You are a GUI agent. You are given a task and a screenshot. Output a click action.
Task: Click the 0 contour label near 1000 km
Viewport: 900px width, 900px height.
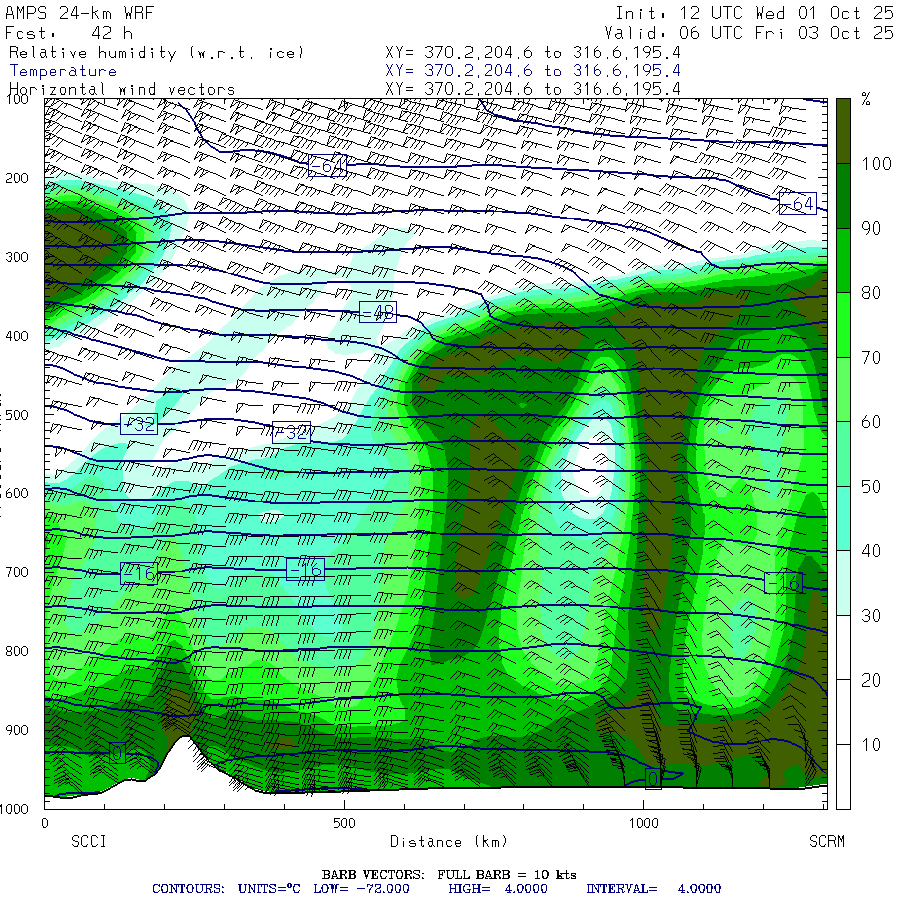click(x=653, y=779)
